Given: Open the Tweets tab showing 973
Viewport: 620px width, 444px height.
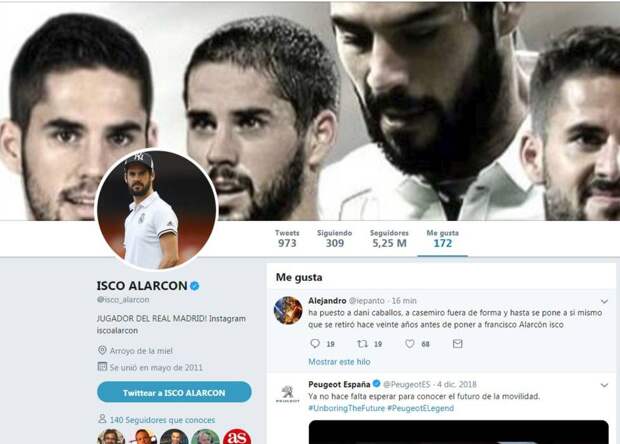Looking at the screenshot, I should (x=287, y=238).
